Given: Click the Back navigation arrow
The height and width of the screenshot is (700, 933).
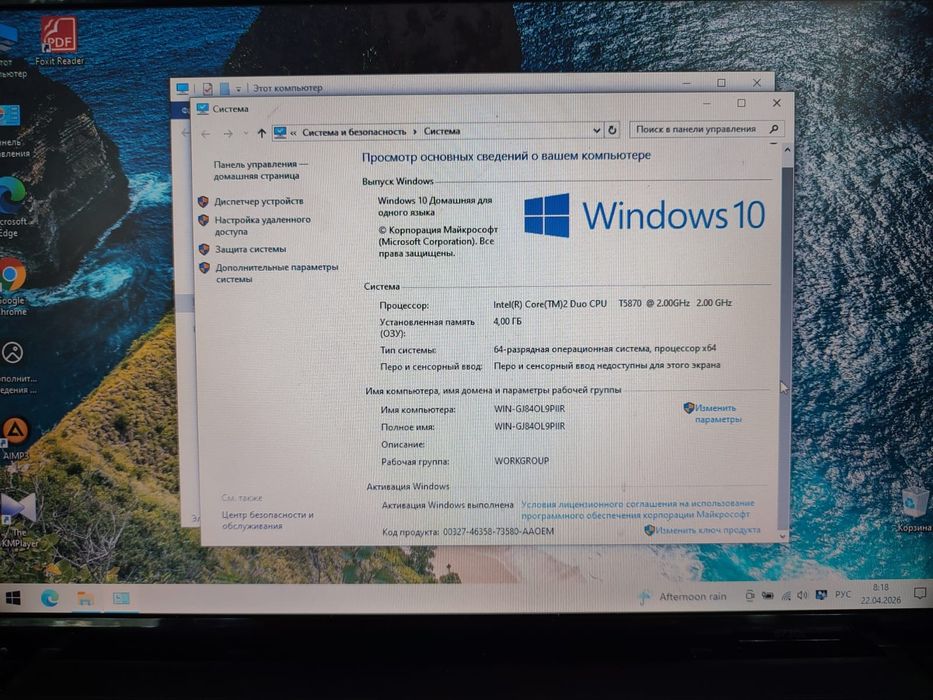Looking at the screenshot, I should (206, 134).
